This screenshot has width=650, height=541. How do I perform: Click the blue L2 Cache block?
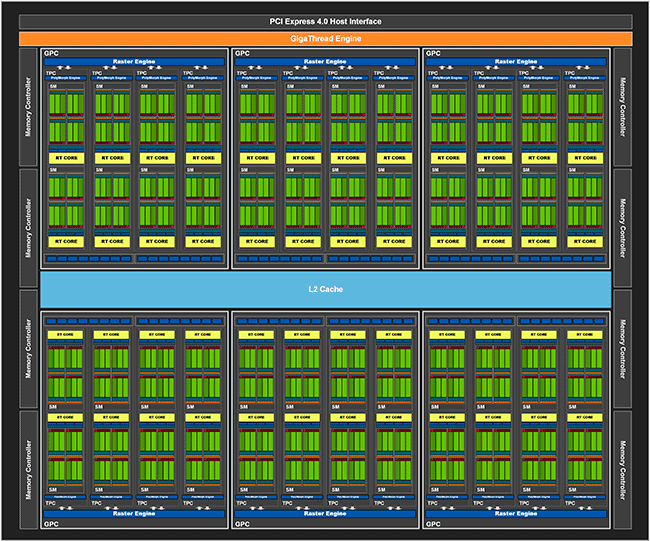click(325, 289)
